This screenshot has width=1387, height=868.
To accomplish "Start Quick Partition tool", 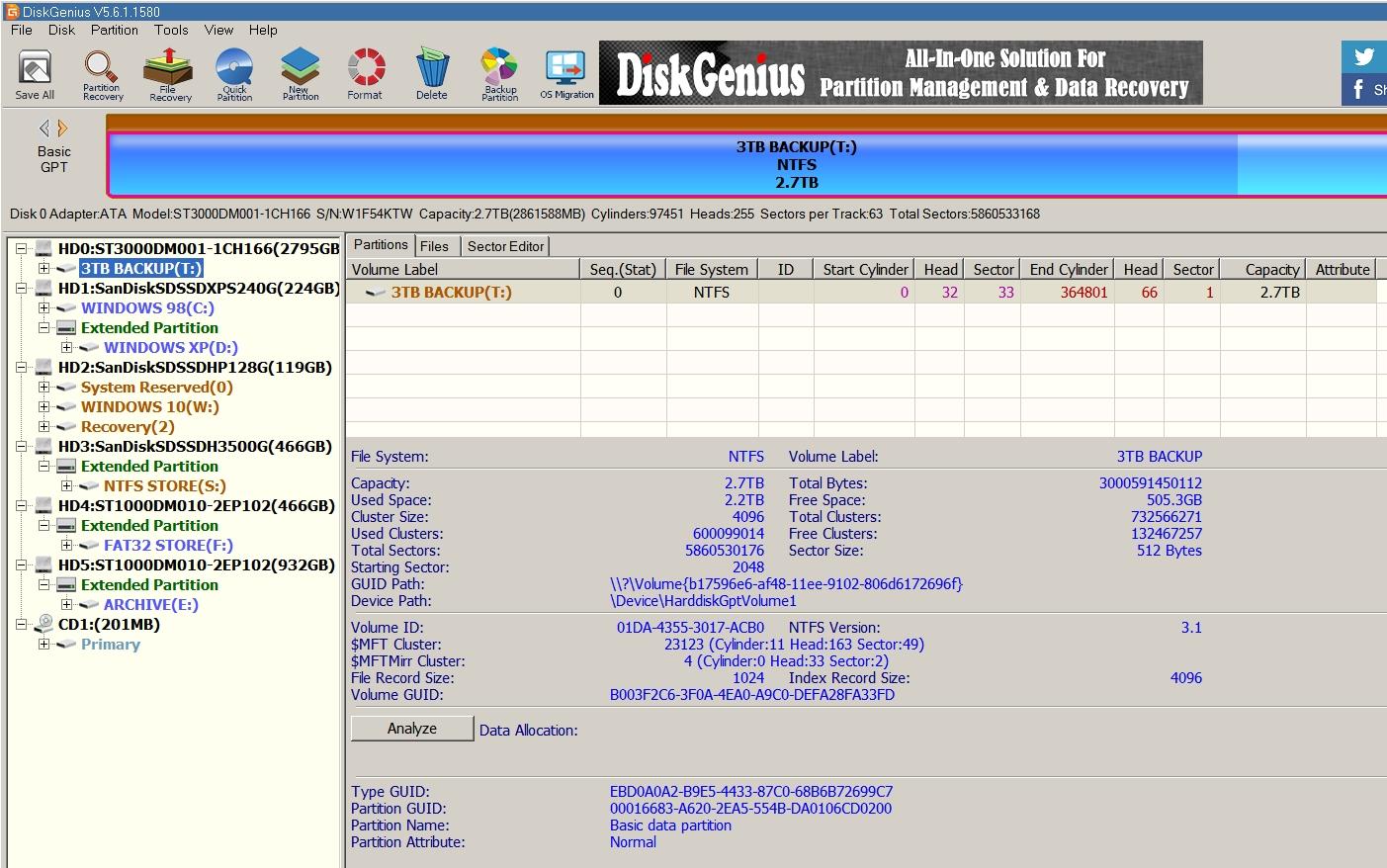I will point(234,74).
